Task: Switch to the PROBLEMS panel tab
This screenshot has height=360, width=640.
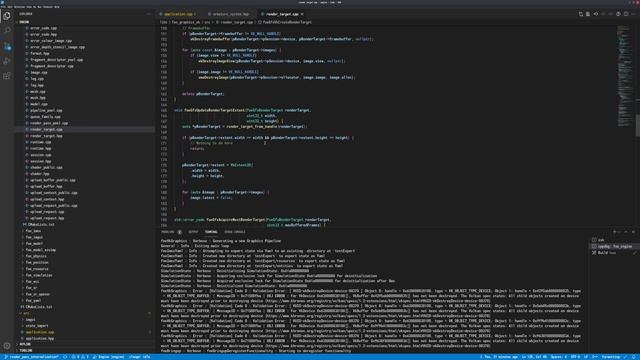Action: pyautogui.click(x=168, y=232)
